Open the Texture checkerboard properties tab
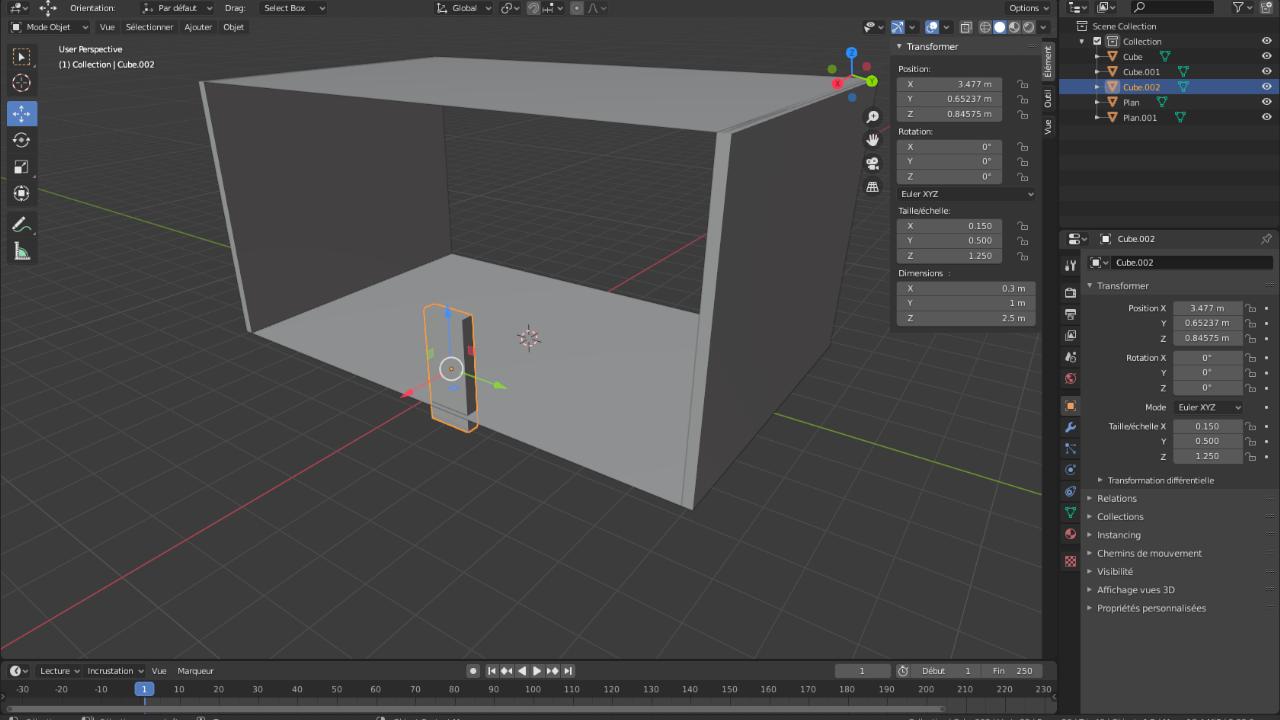 [1070, 561]
